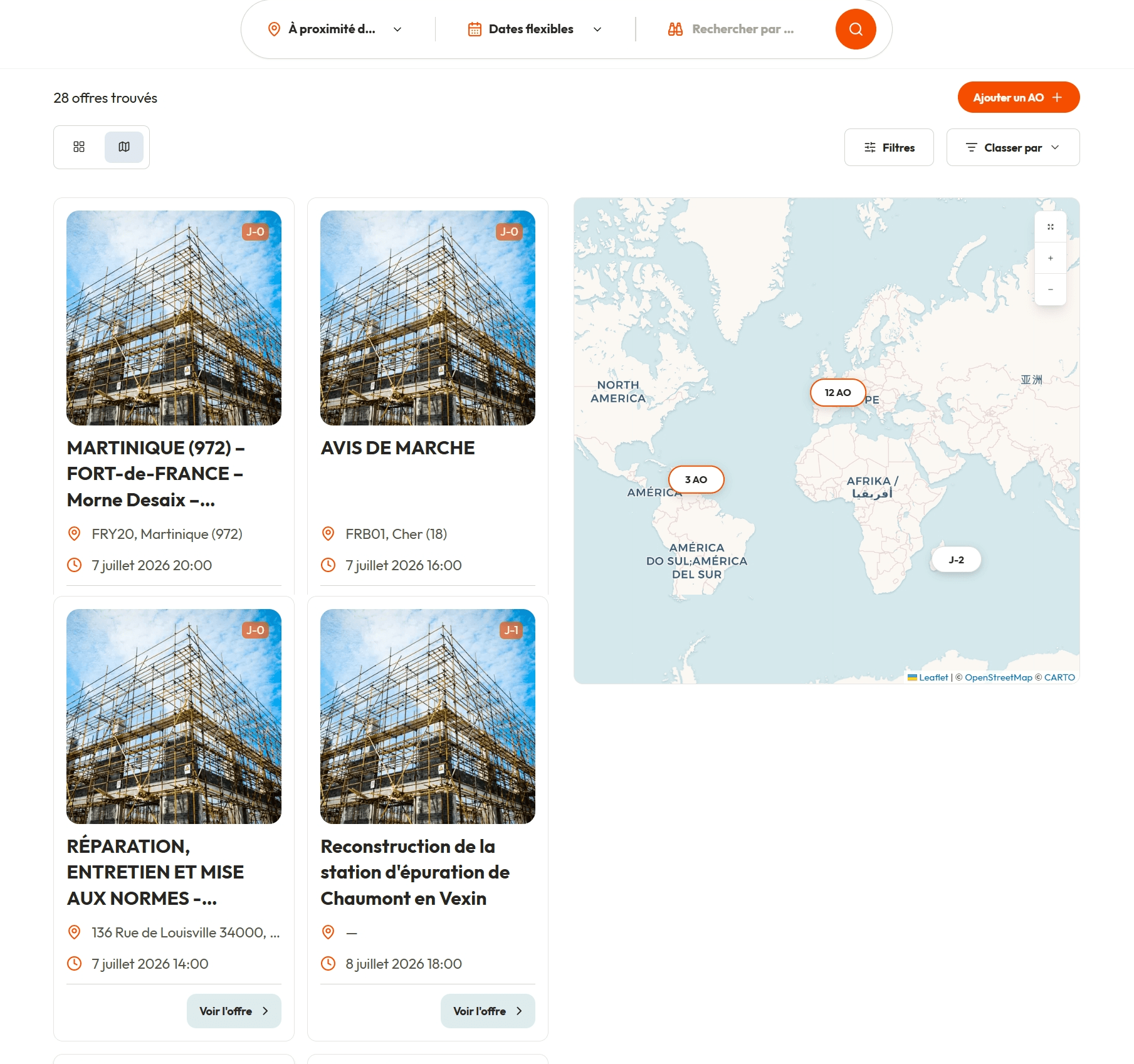Click the Reconstruction de la station title
Image resolution: width=1134 pixels, height=1064 pixels.
click(x=415, y=872)
